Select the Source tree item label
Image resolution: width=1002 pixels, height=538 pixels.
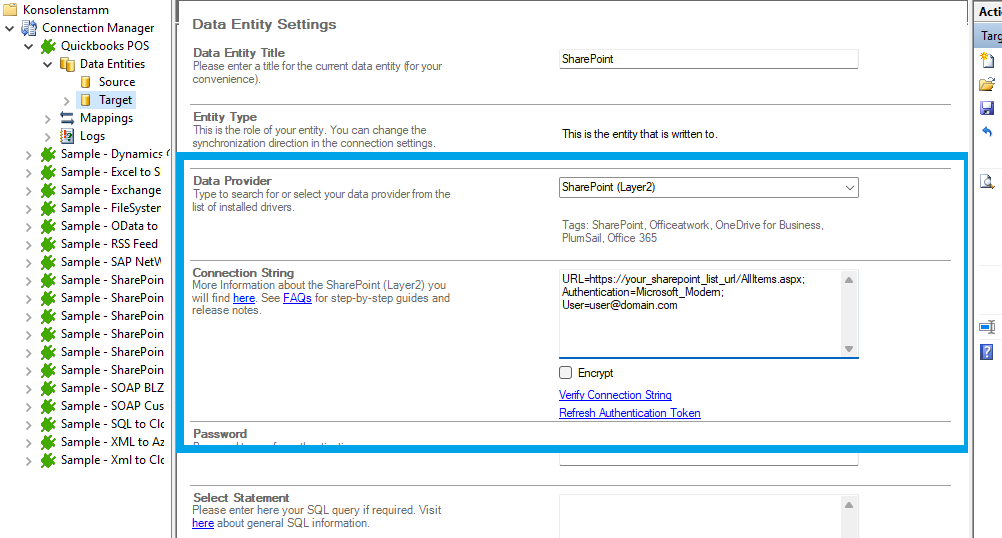pos(117,82)
